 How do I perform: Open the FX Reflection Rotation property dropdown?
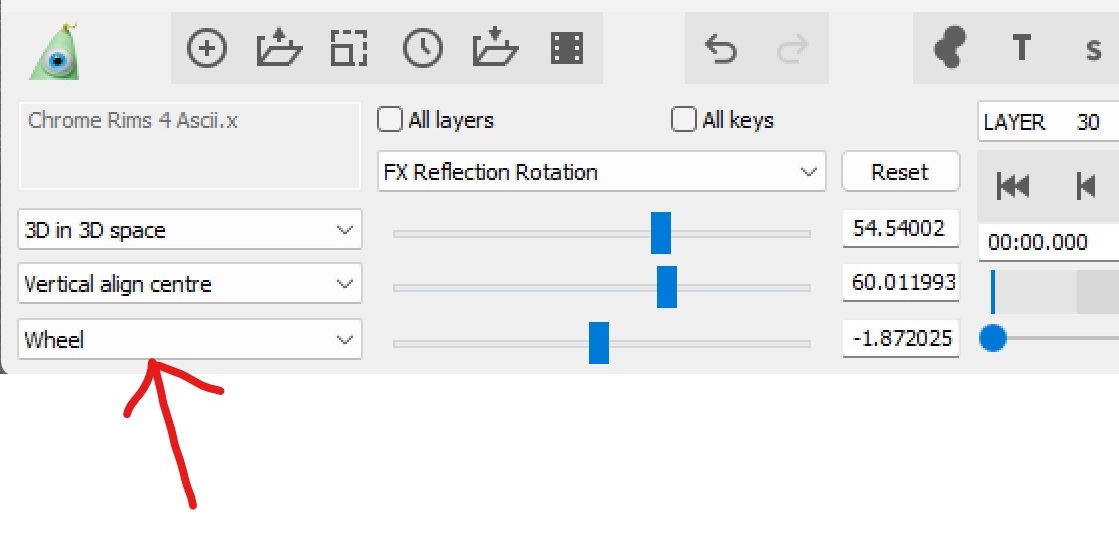601,172
